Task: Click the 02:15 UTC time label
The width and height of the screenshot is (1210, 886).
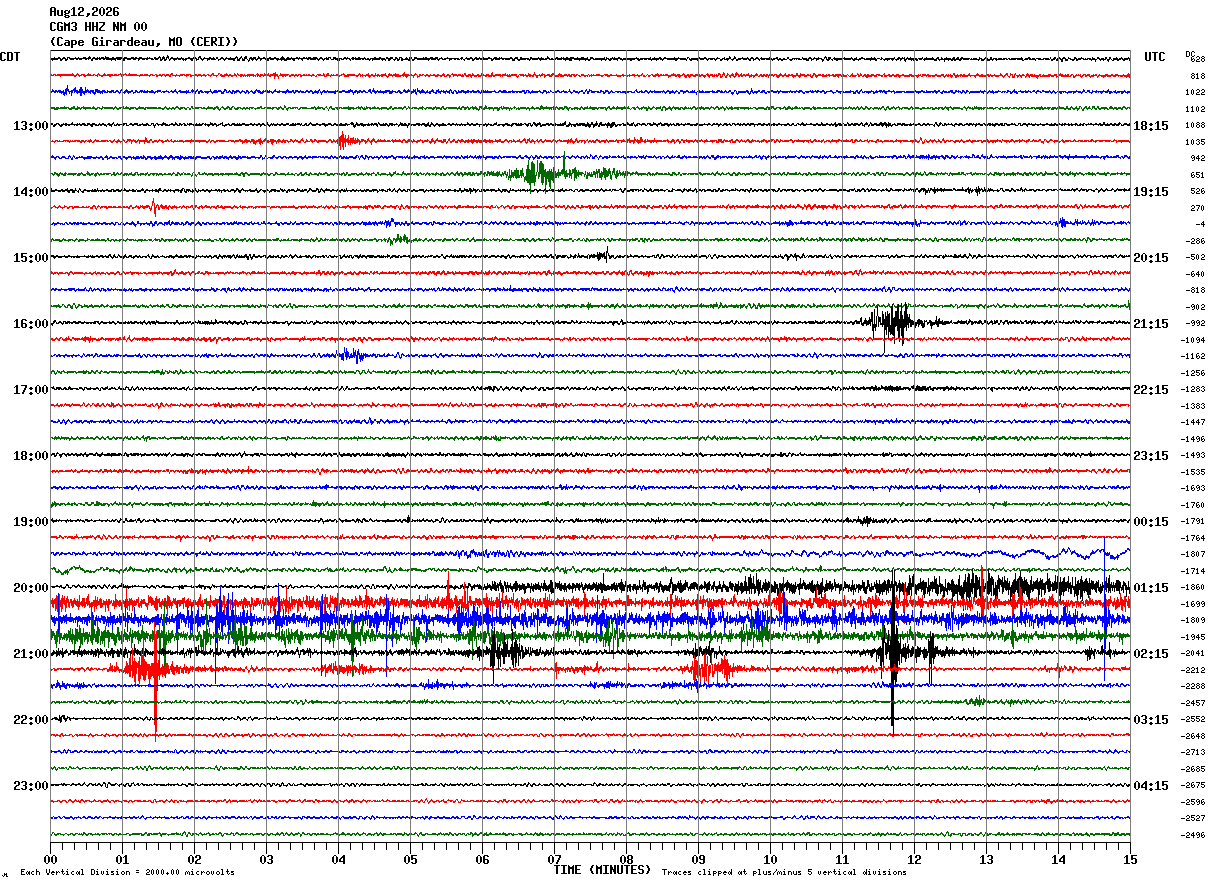Action: (1151, 654)
